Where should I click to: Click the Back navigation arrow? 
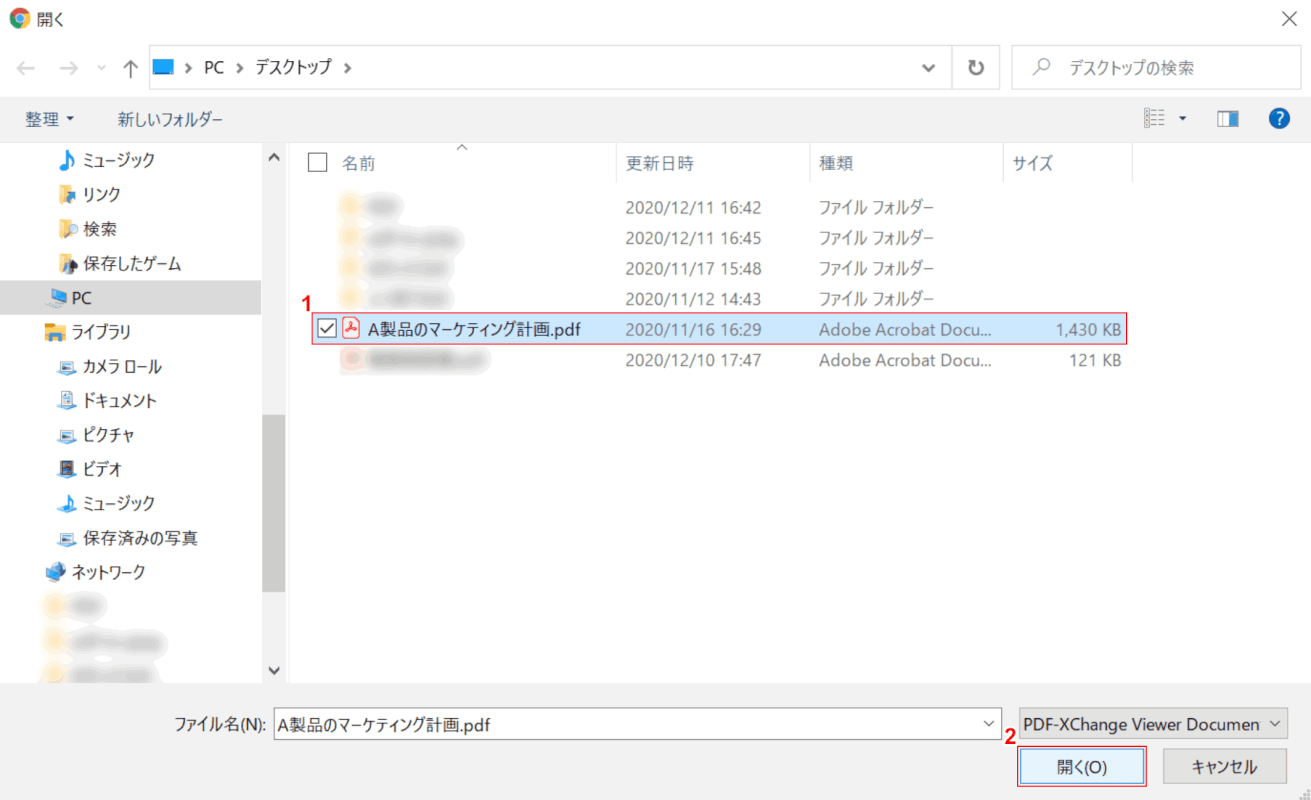(x=26, y=68)
